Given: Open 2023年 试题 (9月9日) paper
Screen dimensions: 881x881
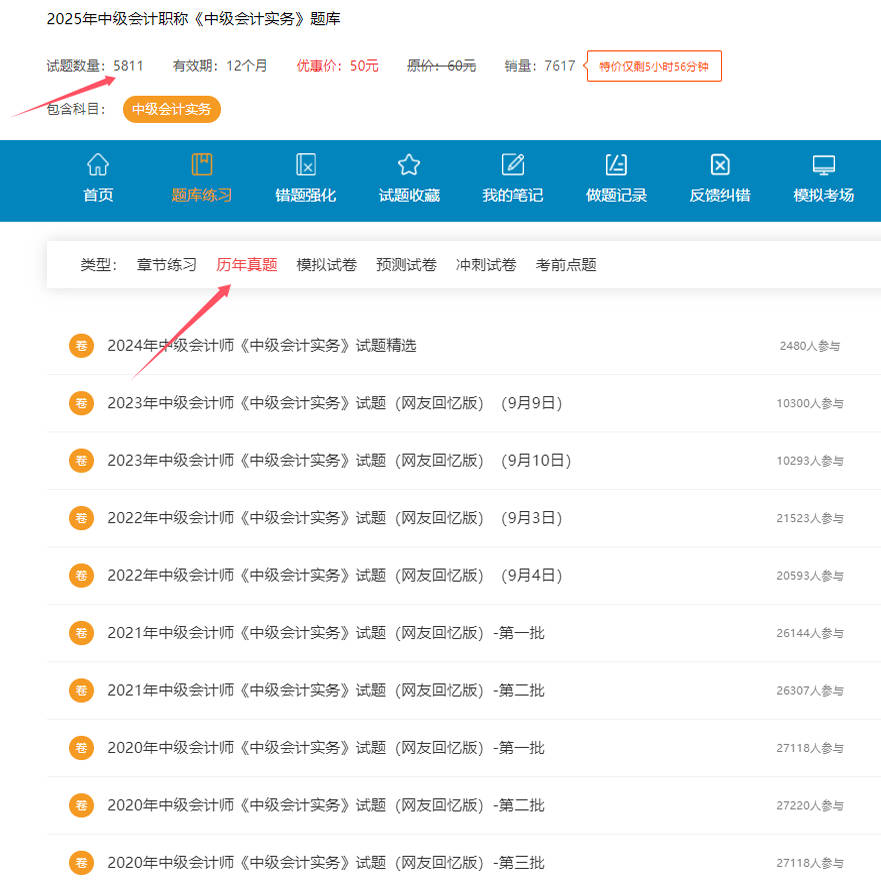Looking at the screenshot, I should point(335,403).
